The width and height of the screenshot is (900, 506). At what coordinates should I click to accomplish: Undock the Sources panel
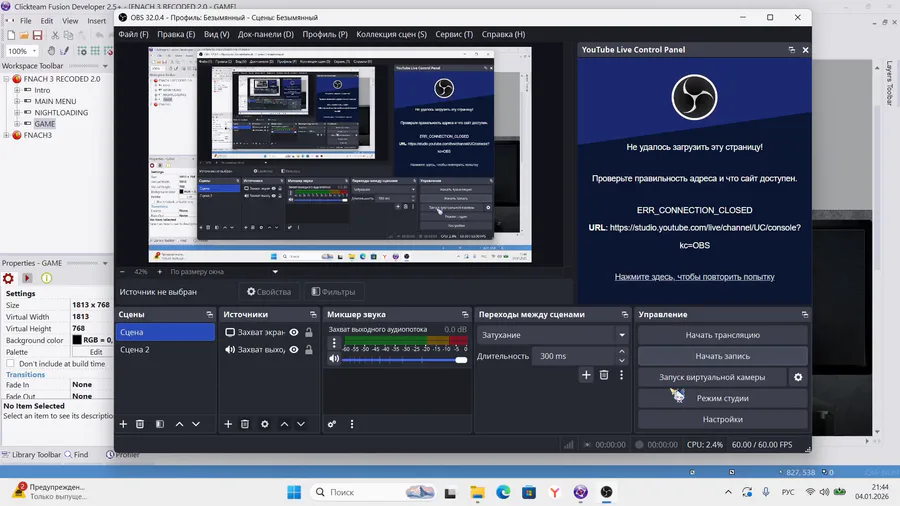[x=313, y=314]
